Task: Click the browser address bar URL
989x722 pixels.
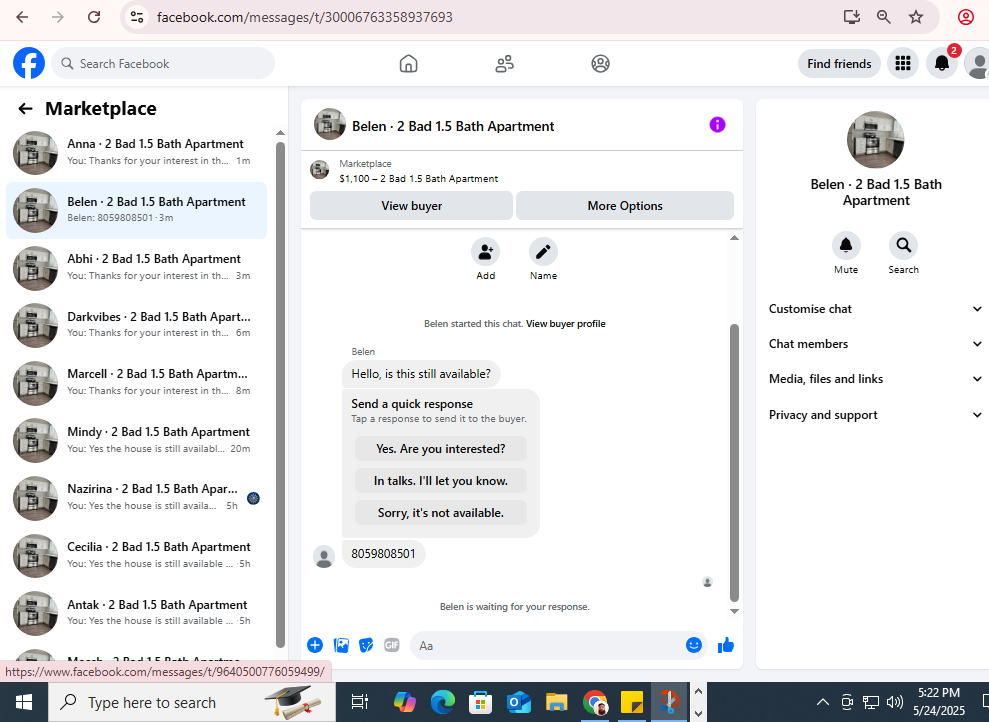Action: 305,17
